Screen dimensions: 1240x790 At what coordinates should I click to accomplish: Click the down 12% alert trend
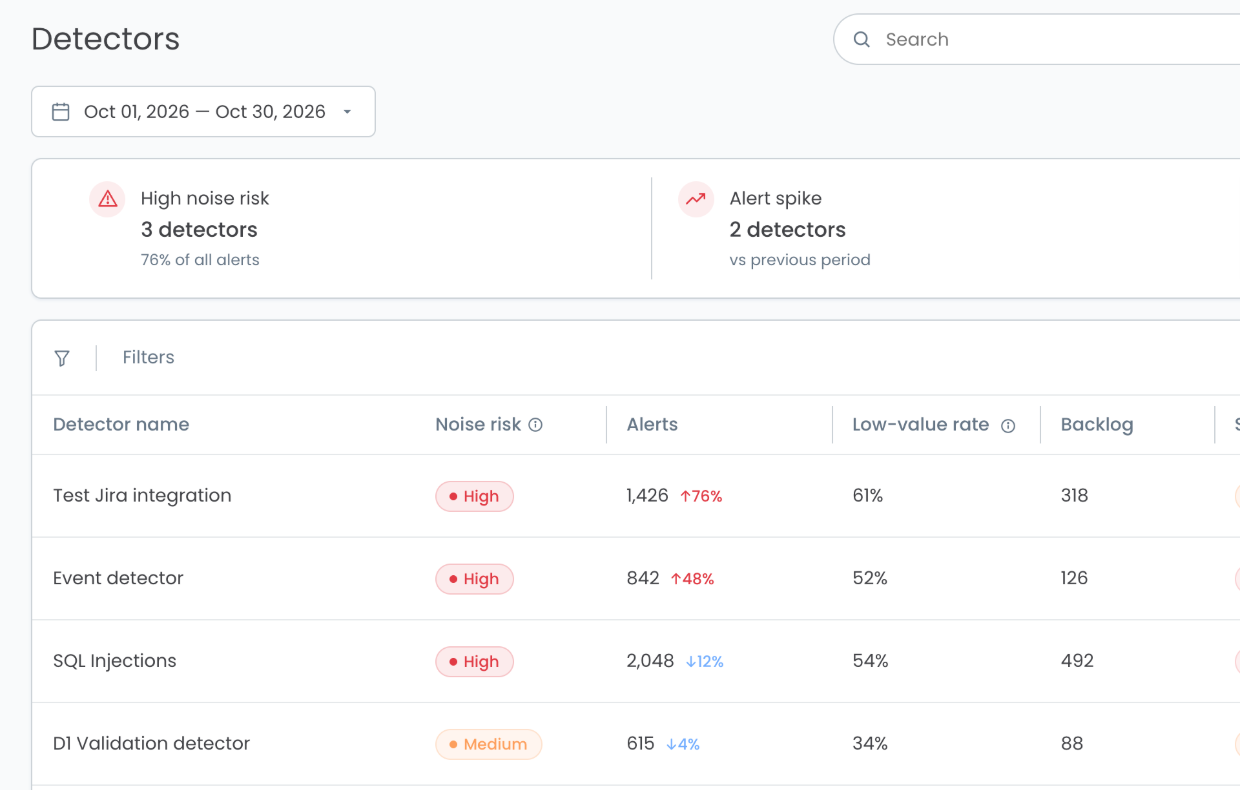click(x=705, y=662)
